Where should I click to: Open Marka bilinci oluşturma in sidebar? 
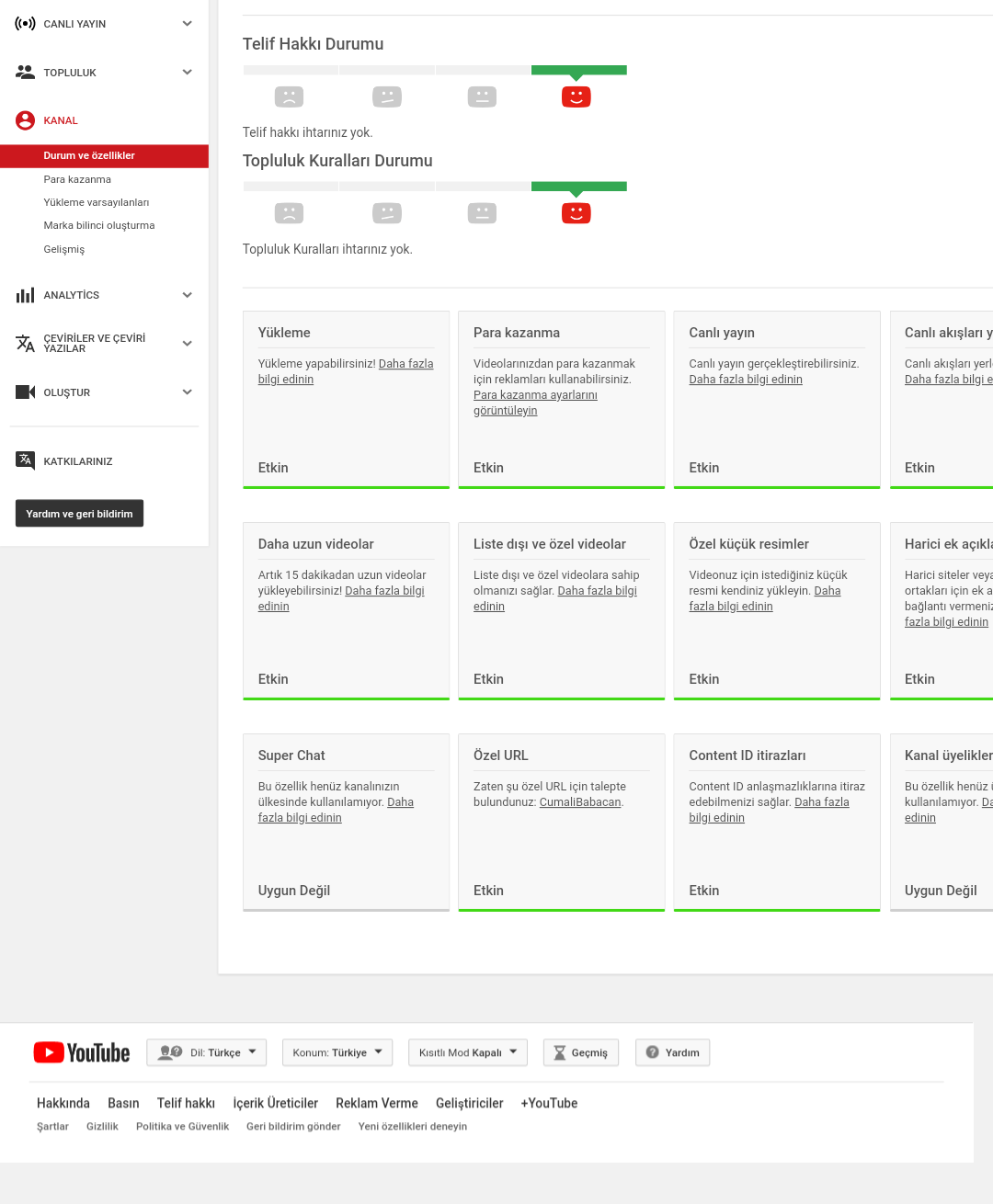(99, 225)
